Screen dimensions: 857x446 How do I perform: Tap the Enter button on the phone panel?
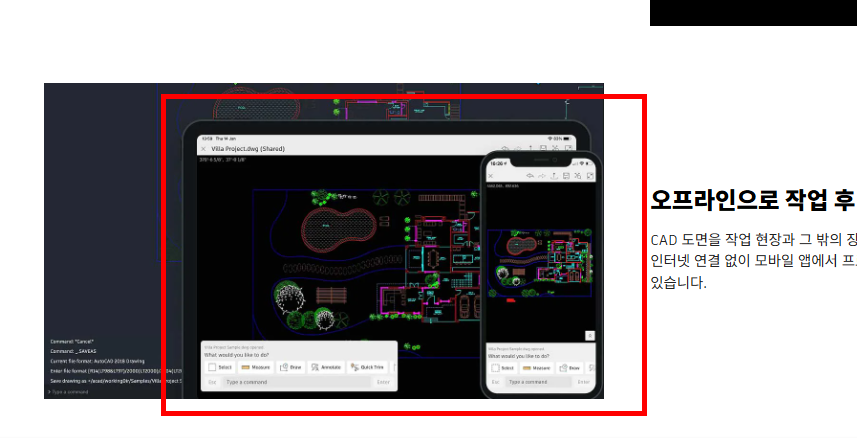point(584,382)
